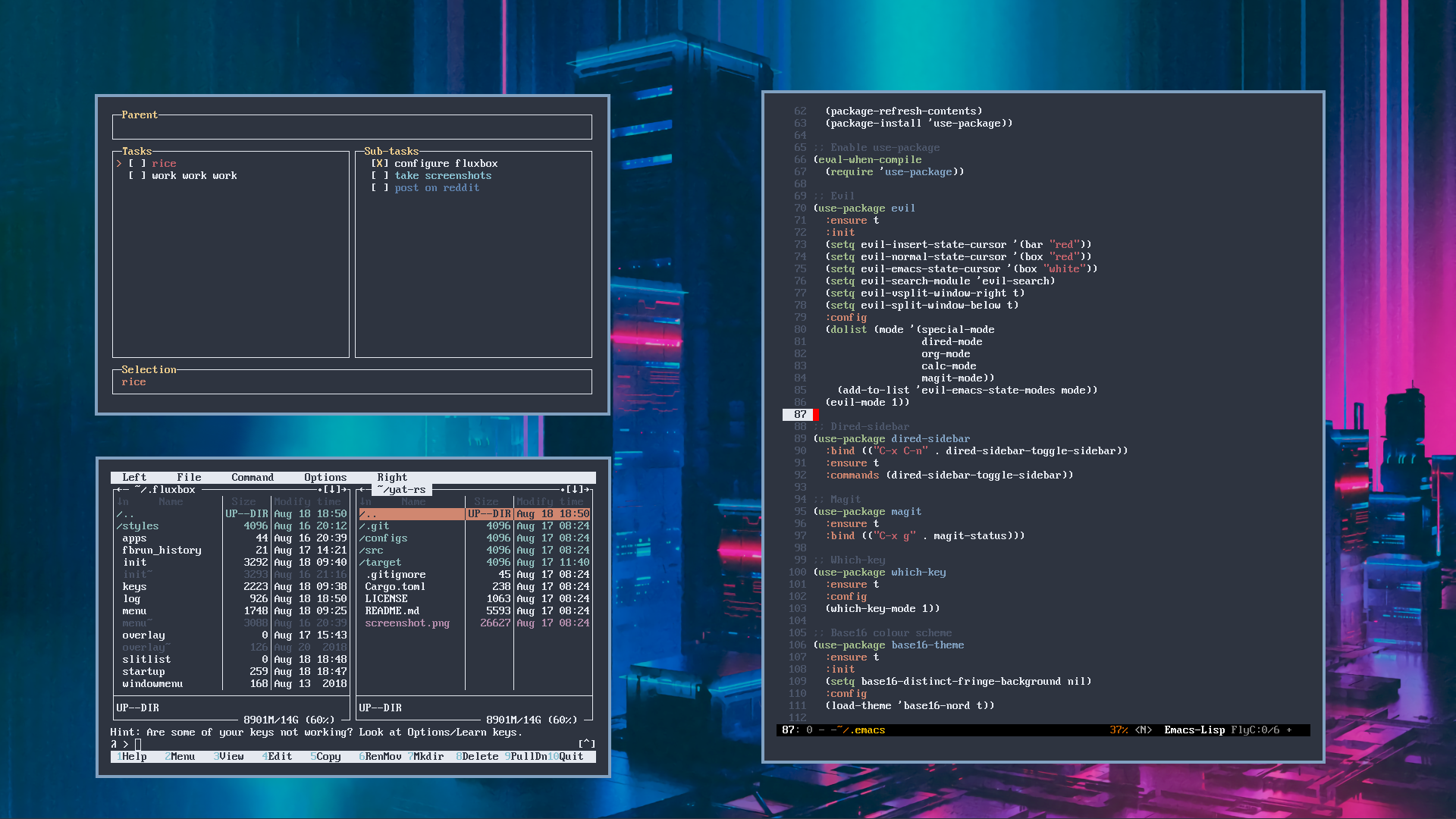Click the <N> evil state indicator in modeline

click(1143, 730)
